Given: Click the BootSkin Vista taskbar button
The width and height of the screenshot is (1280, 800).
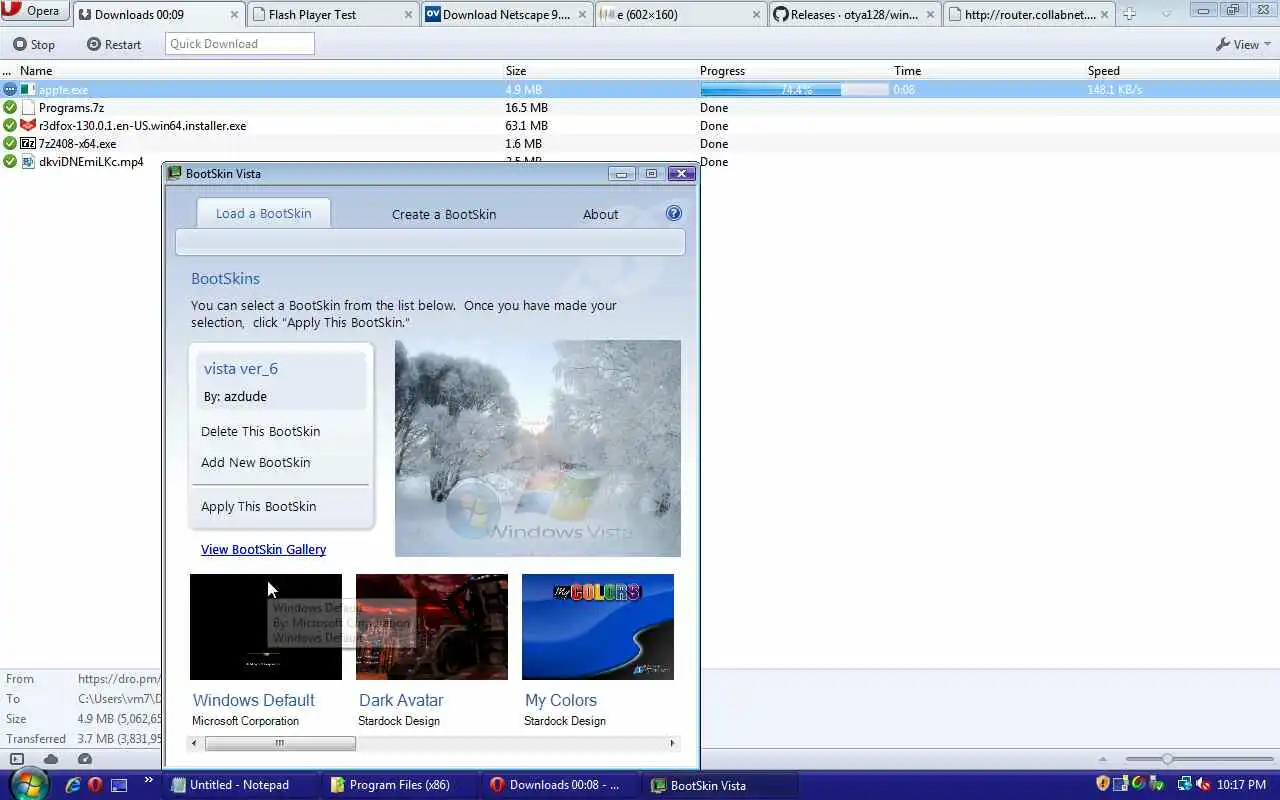Looking at the screenshot, I should pyautogui.click(x=721, y=785).
